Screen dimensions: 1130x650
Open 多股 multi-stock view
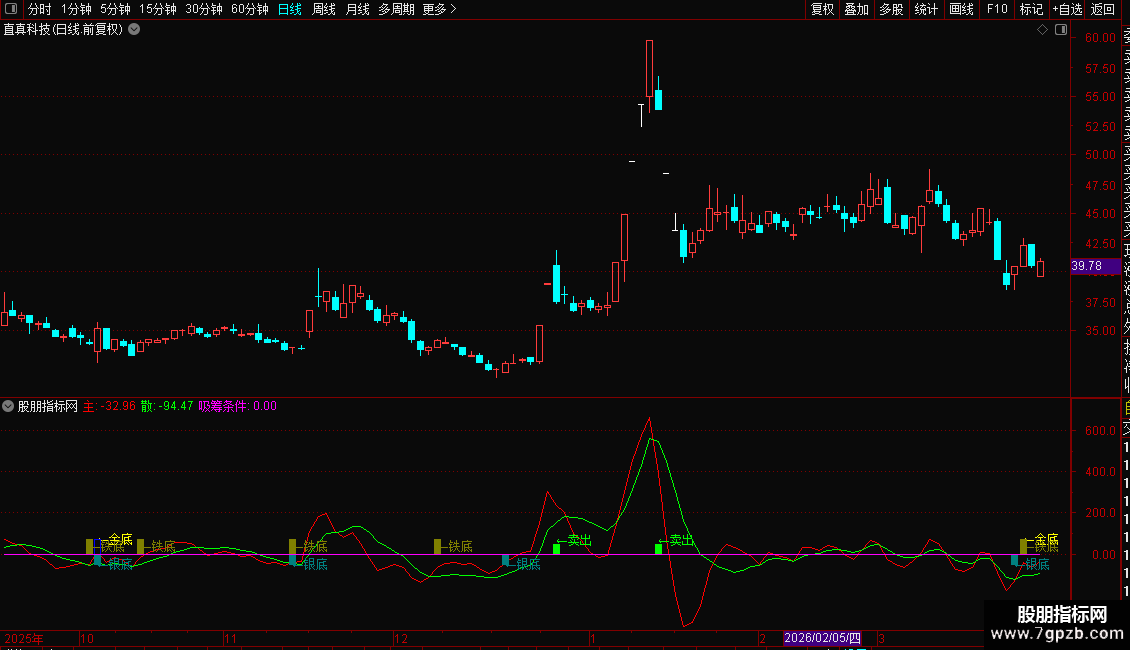[x=891, y=9]
